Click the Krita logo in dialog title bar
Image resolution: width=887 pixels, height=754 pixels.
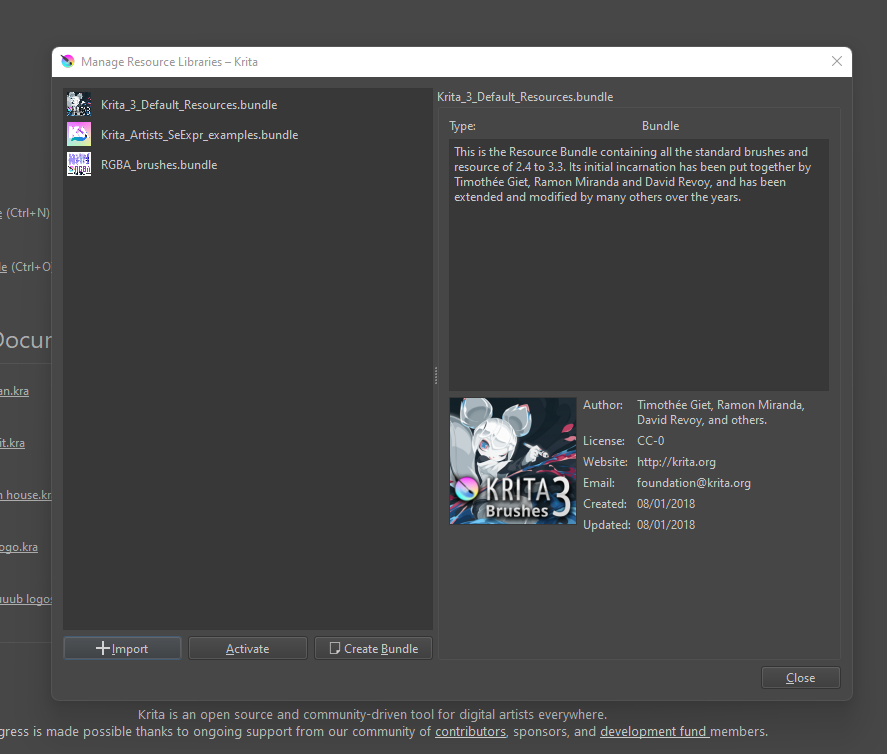67,61
